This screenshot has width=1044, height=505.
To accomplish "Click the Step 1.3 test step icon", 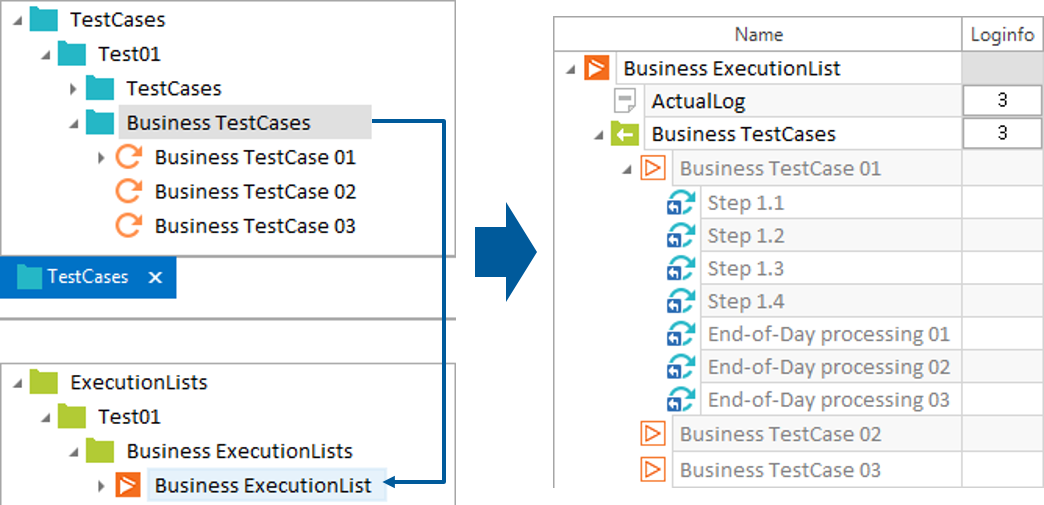I will 681,269.
